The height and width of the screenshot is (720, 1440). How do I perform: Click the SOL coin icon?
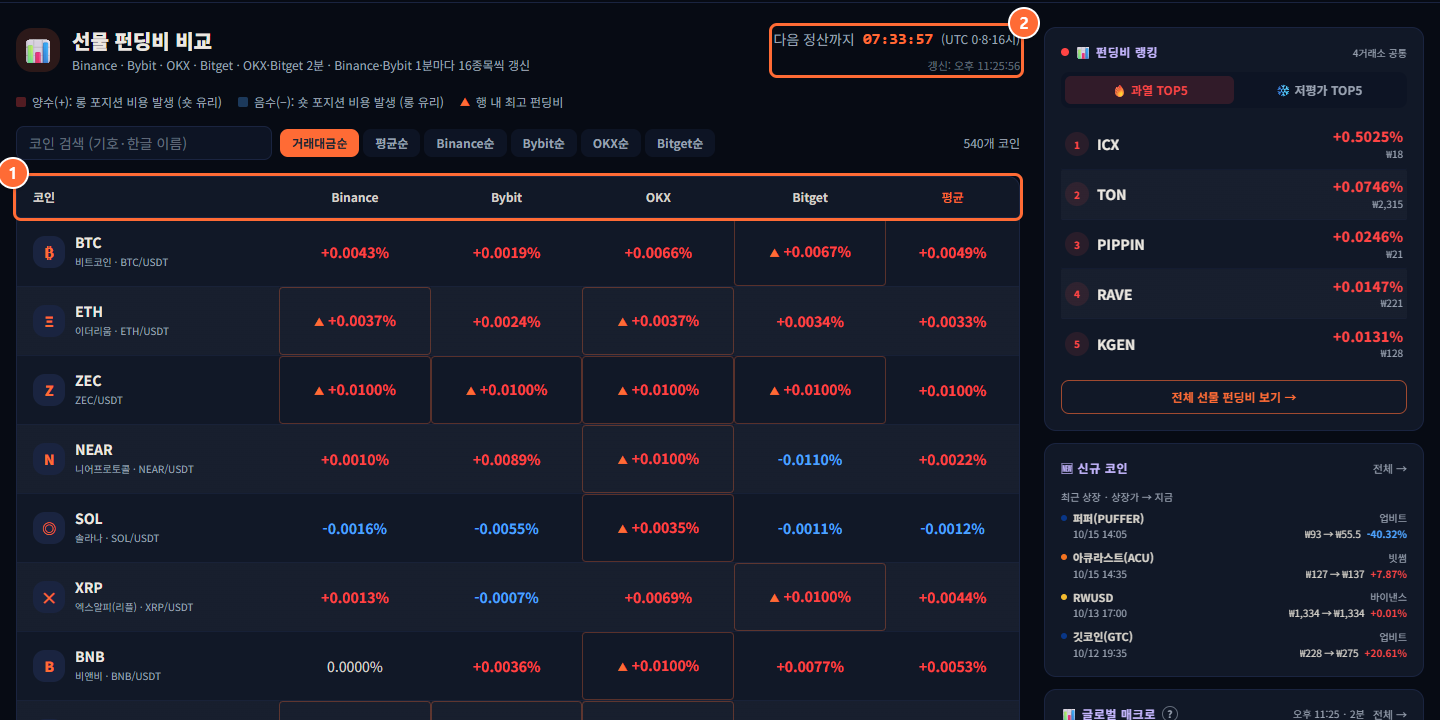(49, 528)
